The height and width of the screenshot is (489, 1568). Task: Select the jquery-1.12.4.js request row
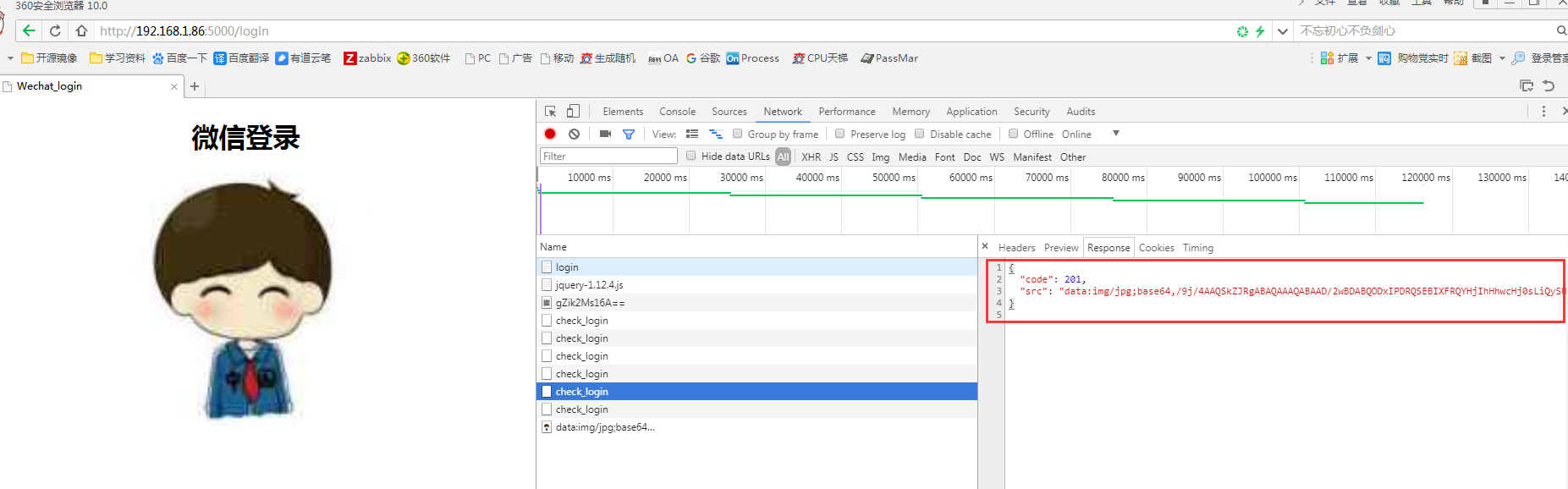tap(756, 285)
